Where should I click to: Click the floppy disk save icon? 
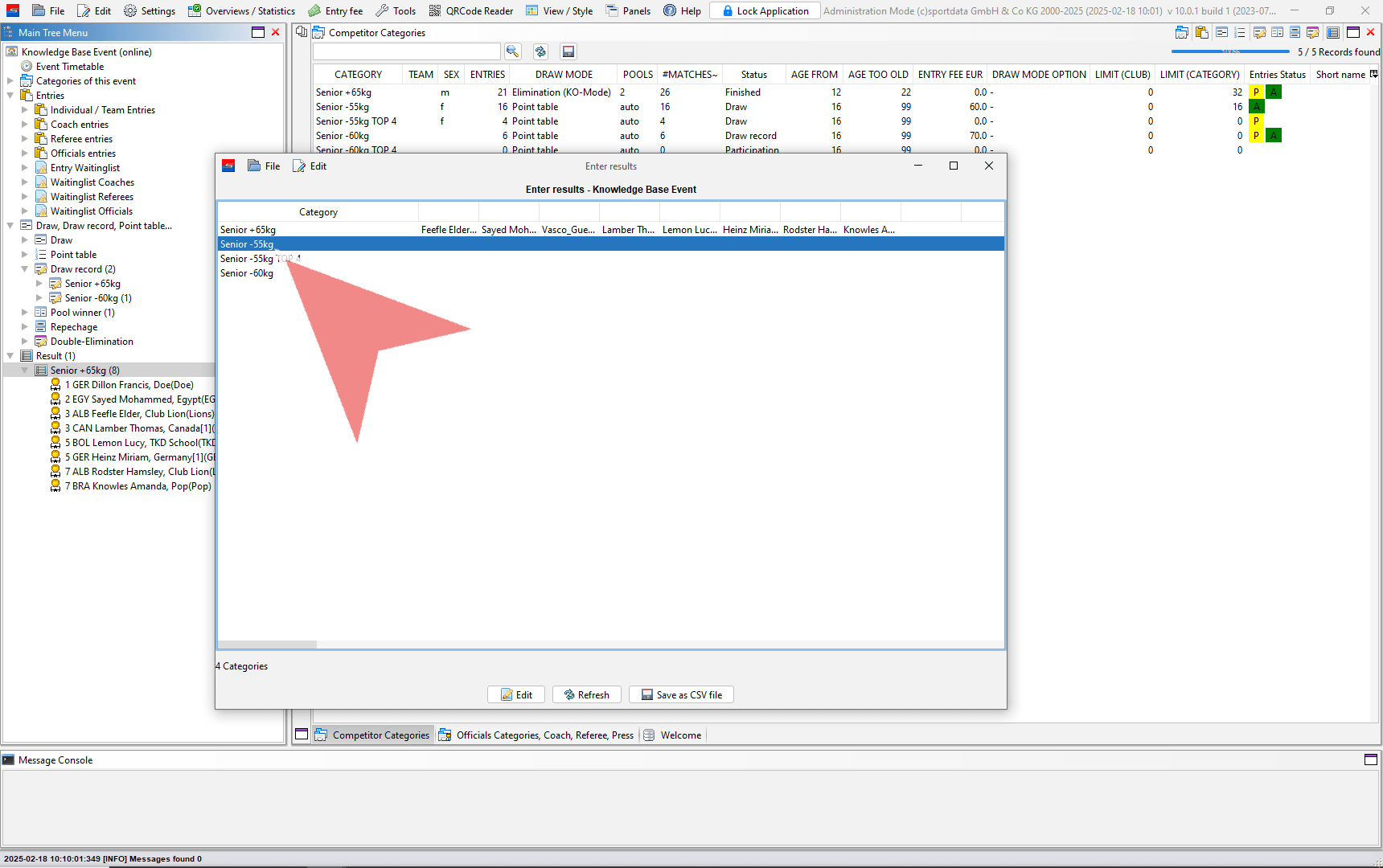point(568,51)
